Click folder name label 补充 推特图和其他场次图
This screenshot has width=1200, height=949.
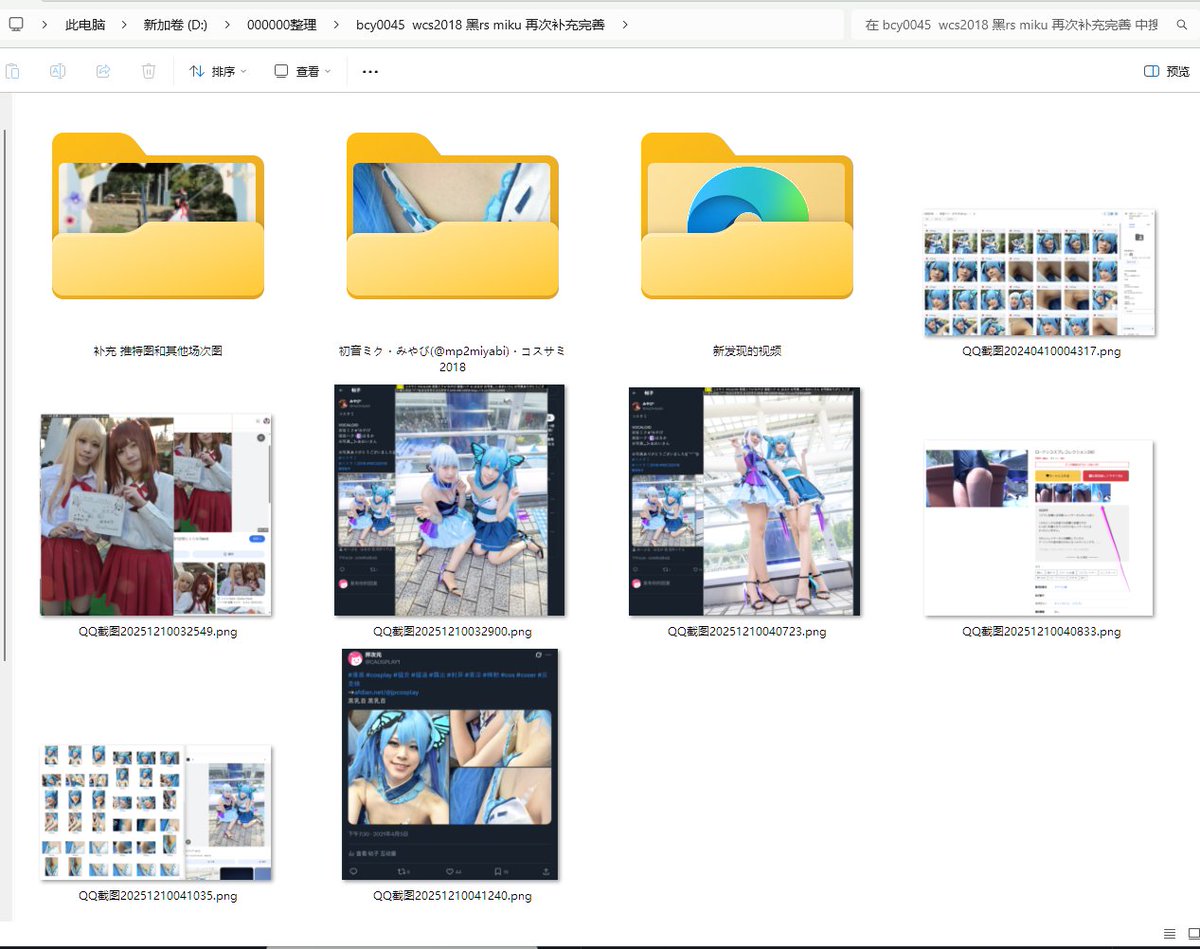click(x=158, y=351)
